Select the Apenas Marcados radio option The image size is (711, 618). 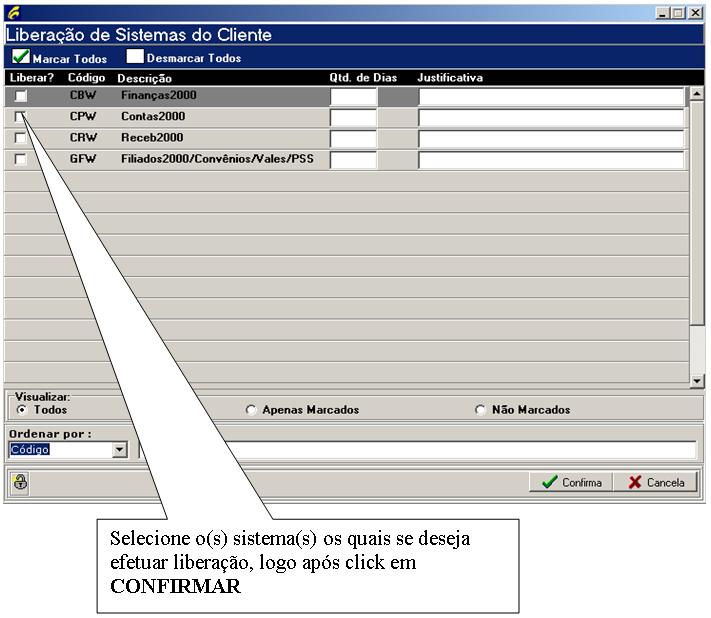pos(251,410)
